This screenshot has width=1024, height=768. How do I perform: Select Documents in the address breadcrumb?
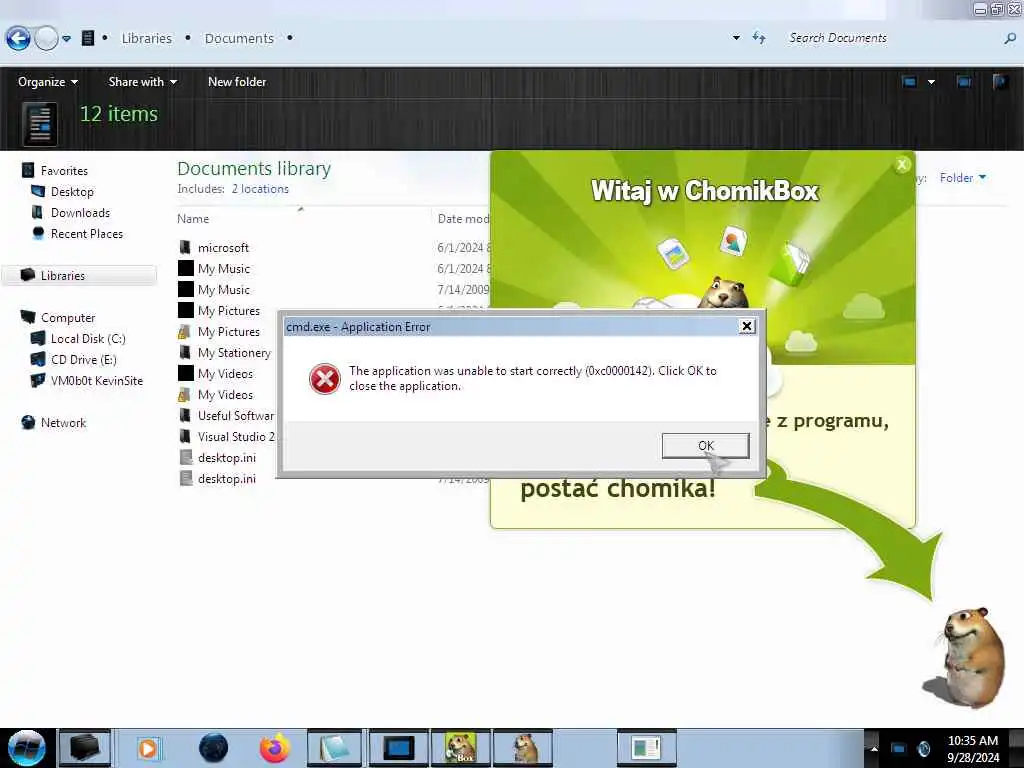(239, 39)
